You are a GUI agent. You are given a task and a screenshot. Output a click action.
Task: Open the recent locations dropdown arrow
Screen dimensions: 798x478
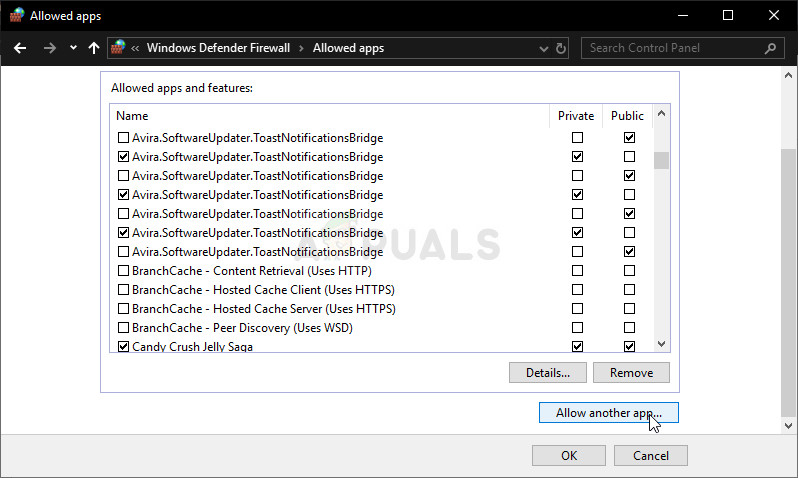point(73,48)
